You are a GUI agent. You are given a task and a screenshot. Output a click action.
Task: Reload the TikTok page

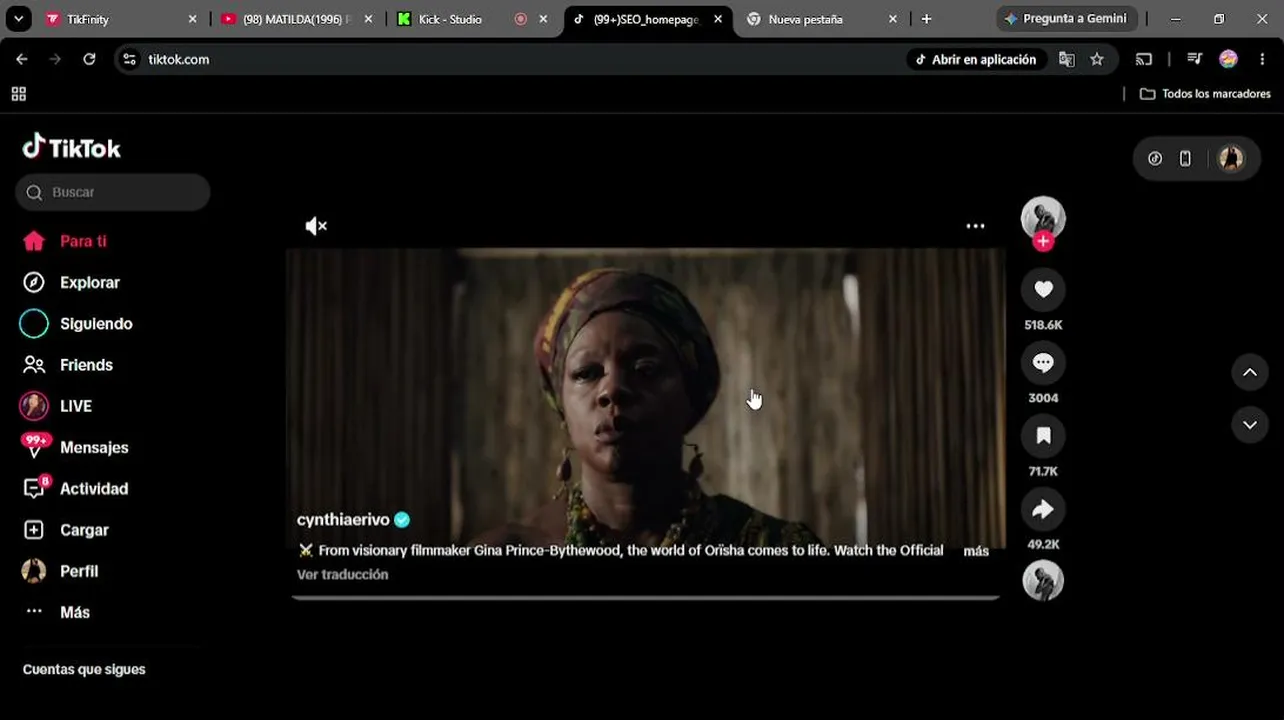pos(89,60)
